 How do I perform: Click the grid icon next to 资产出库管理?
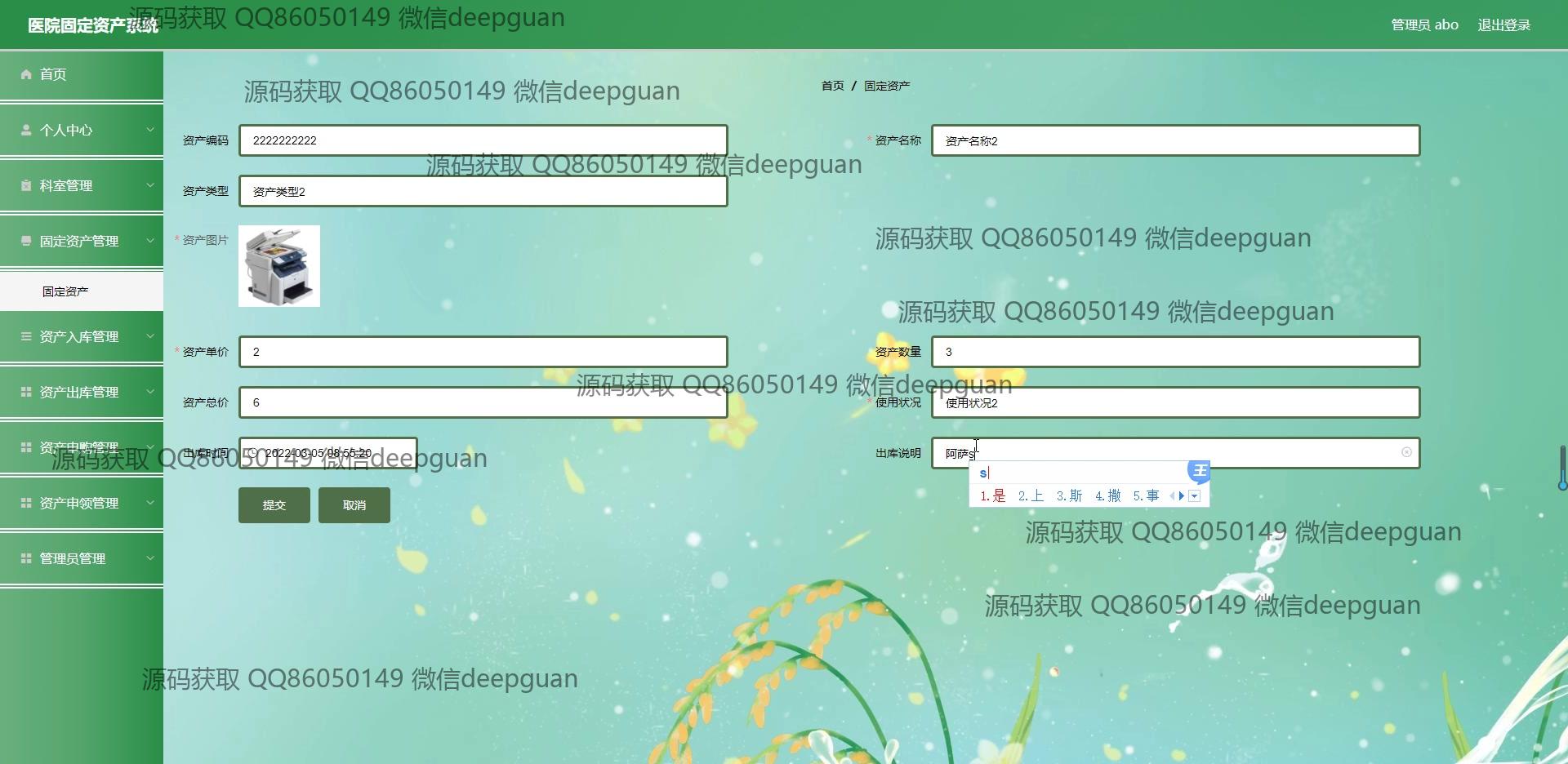tap(26, 392)
